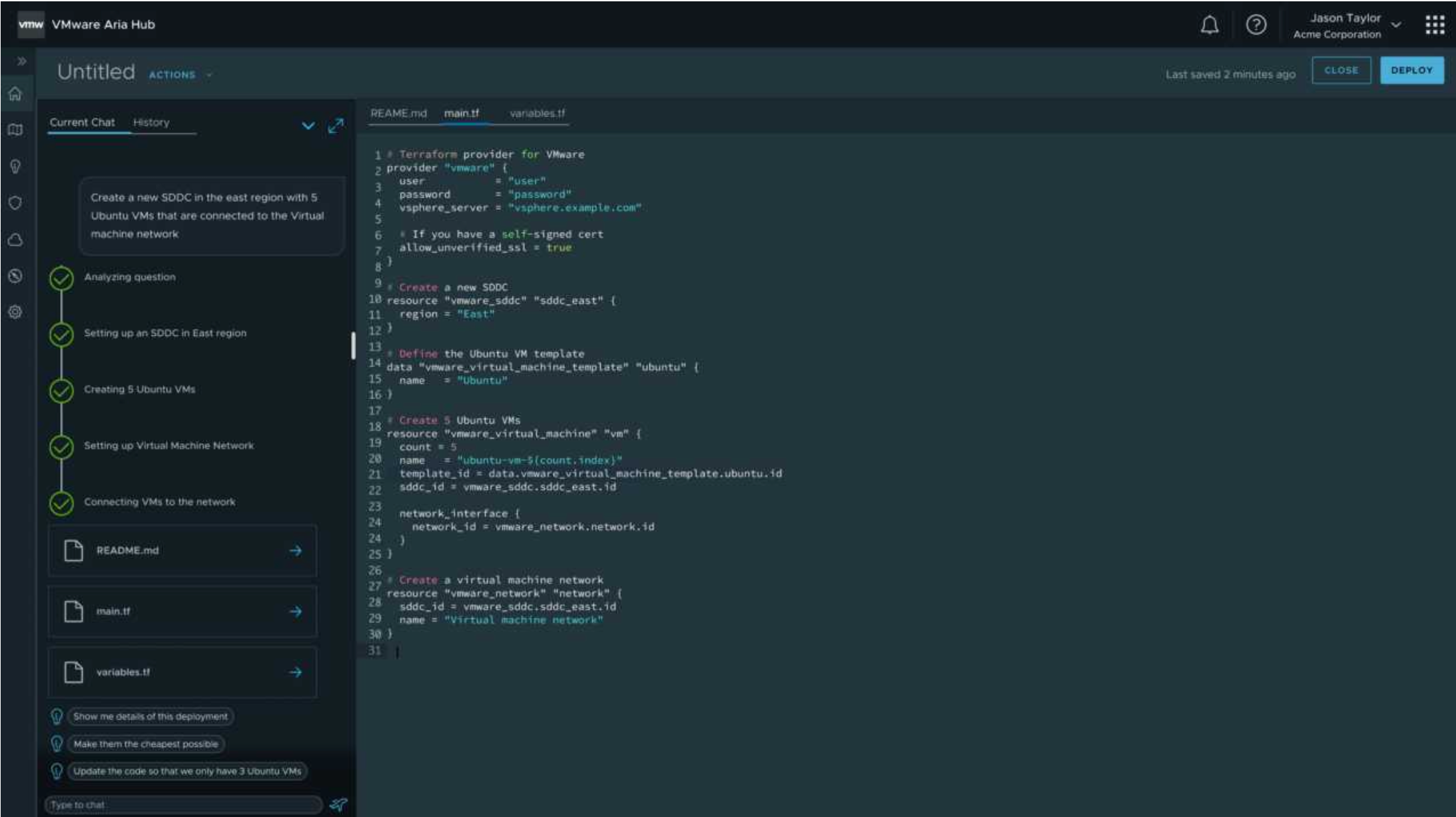Open the apps grid switcher
This screenshot has height=817, width=1456.
pyautogui.click(x=1435, y=25)
